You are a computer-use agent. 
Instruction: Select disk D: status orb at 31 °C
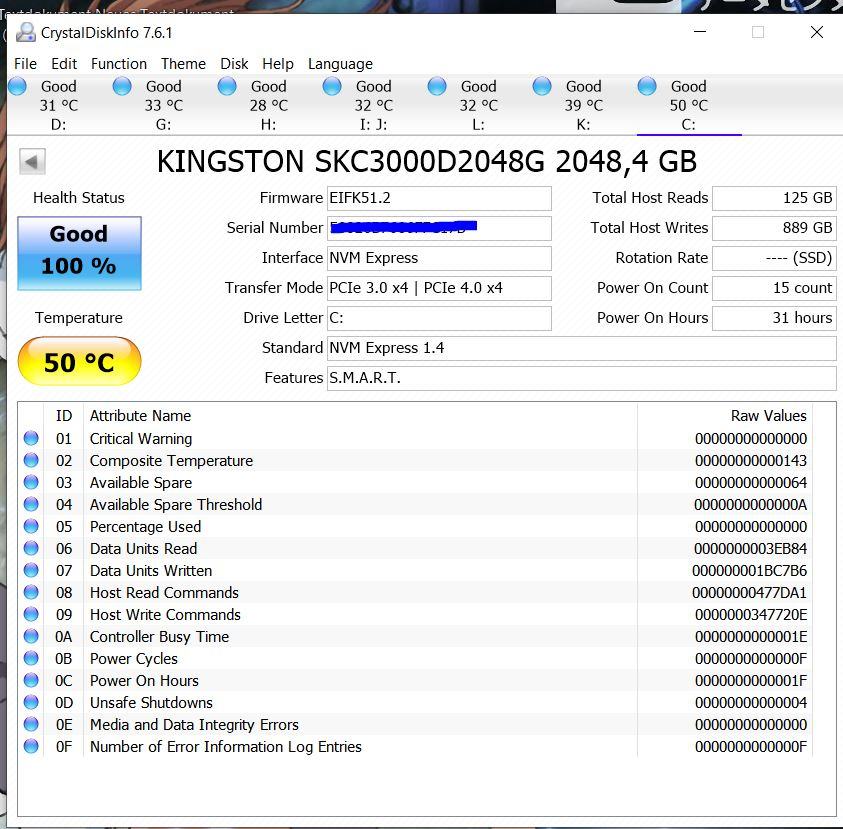coord(17,86)
